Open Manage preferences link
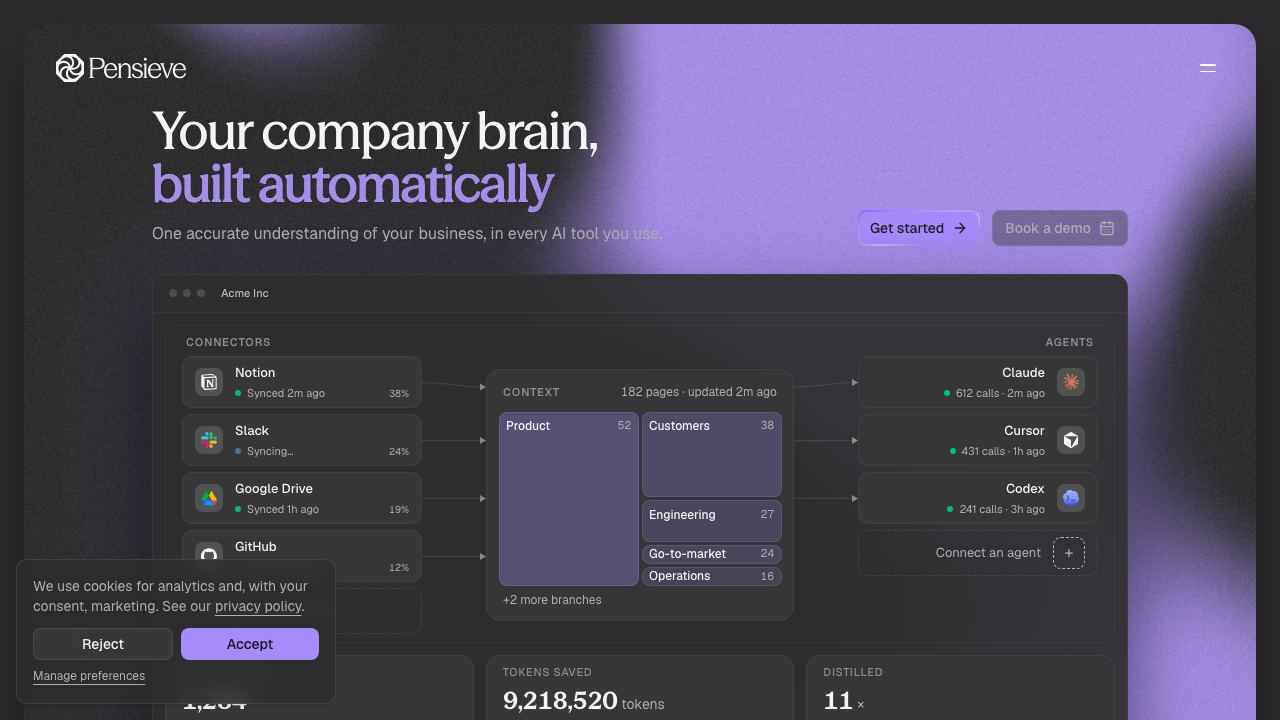 (89, 676)
